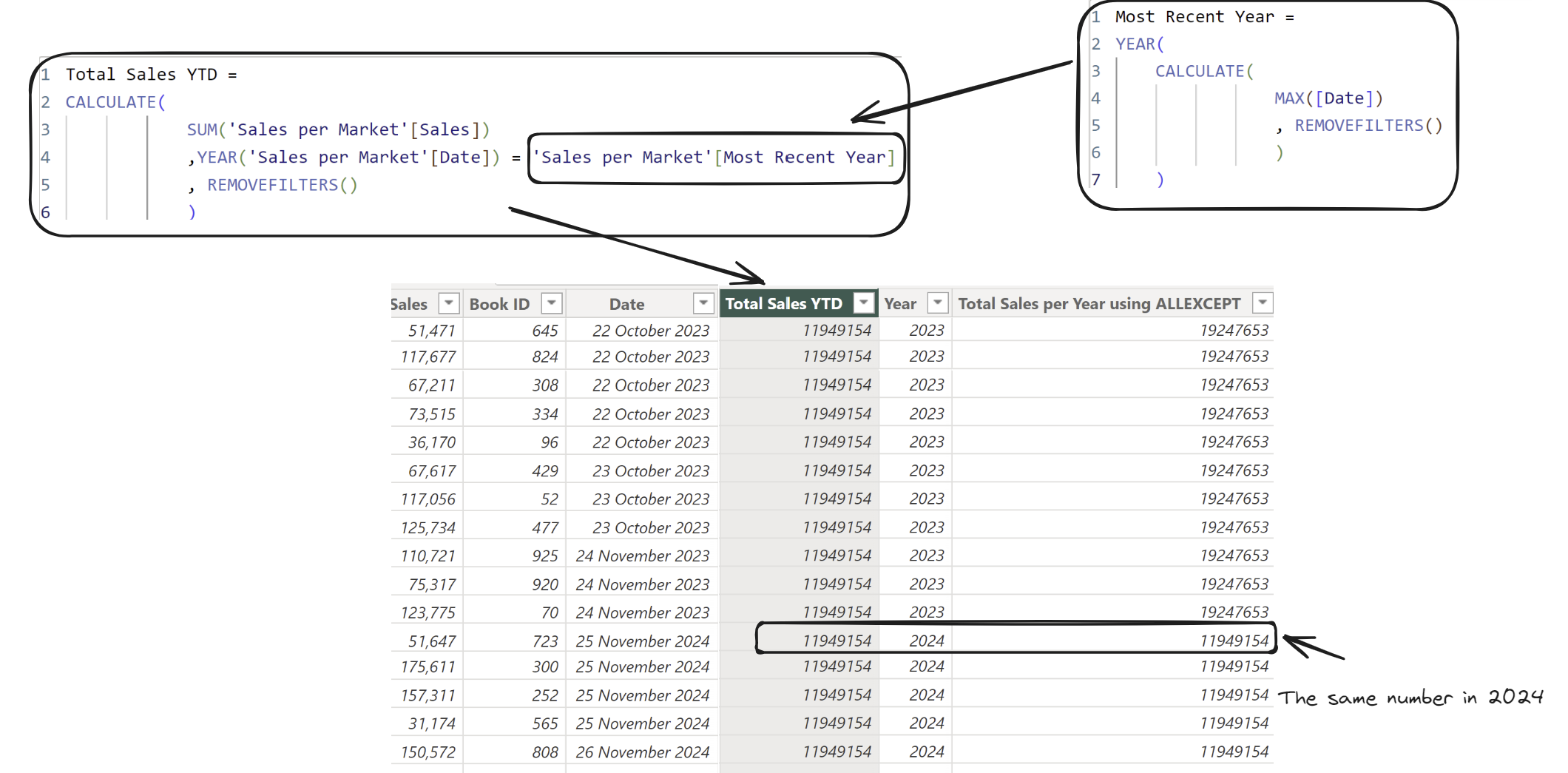Select the Book ID 723 cell
This screenshot has width=1568, height=773.
(x=544, y=641)
